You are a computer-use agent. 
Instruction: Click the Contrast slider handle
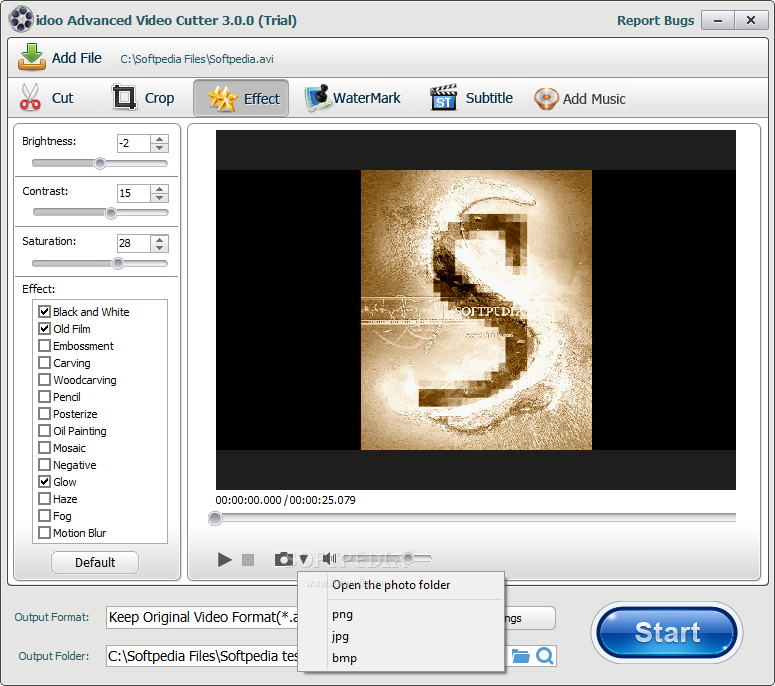[x=111, y=213]
